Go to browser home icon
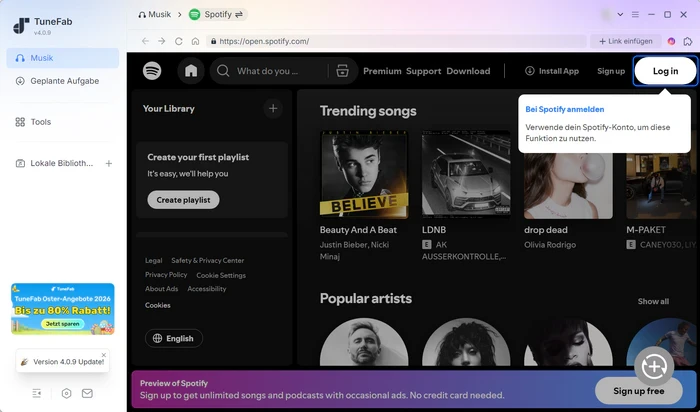Viewport: 700px width, 412px height. pos(195,41)
